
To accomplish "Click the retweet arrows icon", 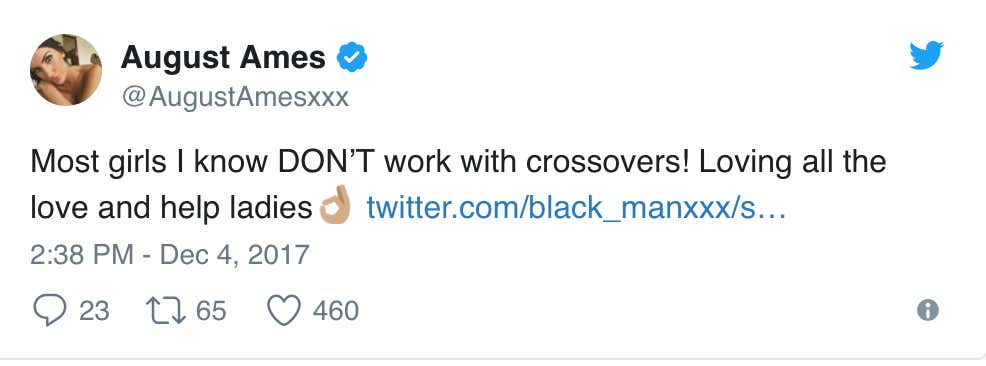I will pyautogui.click(x=166, y=311).
